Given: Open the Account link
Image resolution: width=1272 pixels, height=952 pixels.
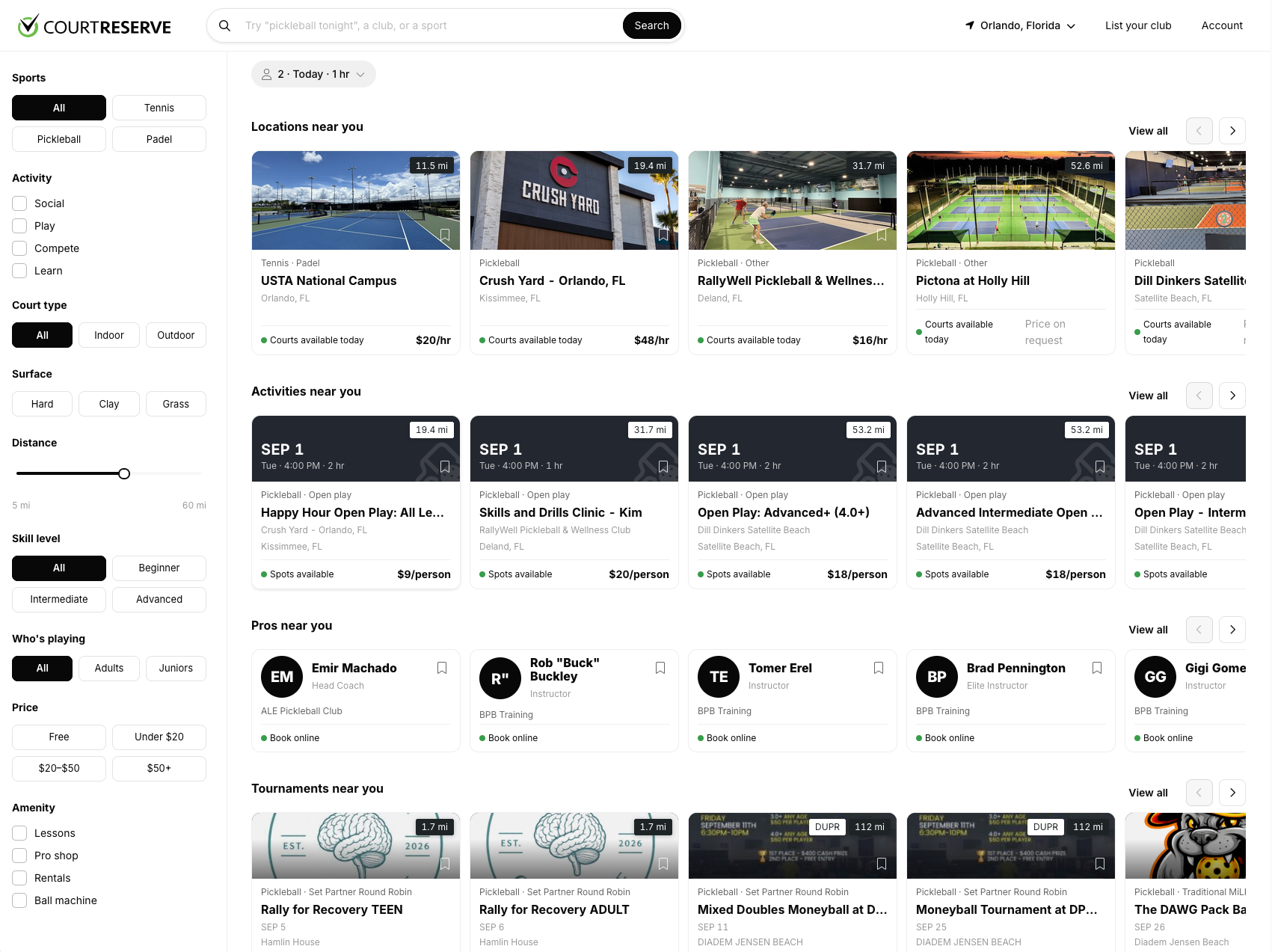Looking at the screenshot, I should pos(1222,25).
